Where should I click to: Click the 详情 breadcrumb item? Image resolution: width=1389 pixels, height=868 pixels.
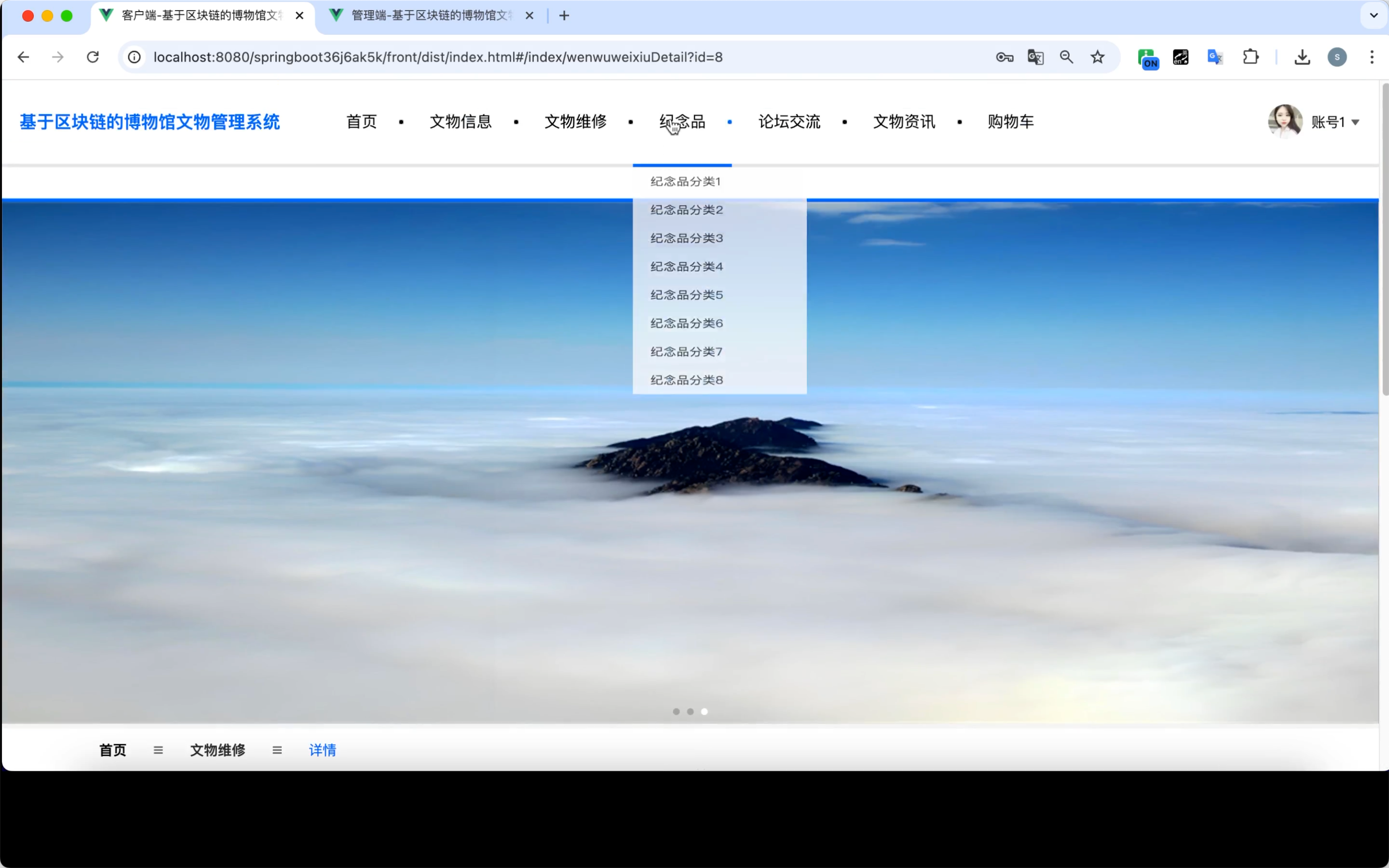pyautogui.click(x=322, y=750)
